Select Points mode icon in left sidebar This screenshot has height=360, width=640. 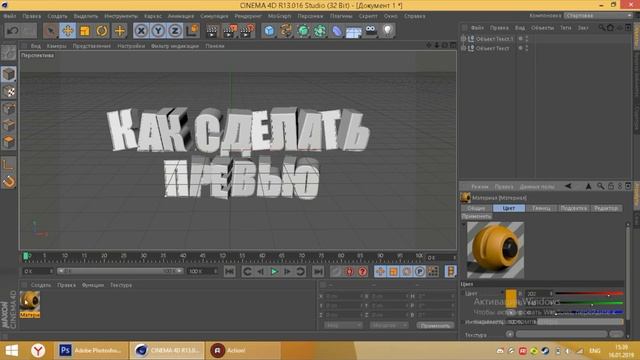coord(9,108)
